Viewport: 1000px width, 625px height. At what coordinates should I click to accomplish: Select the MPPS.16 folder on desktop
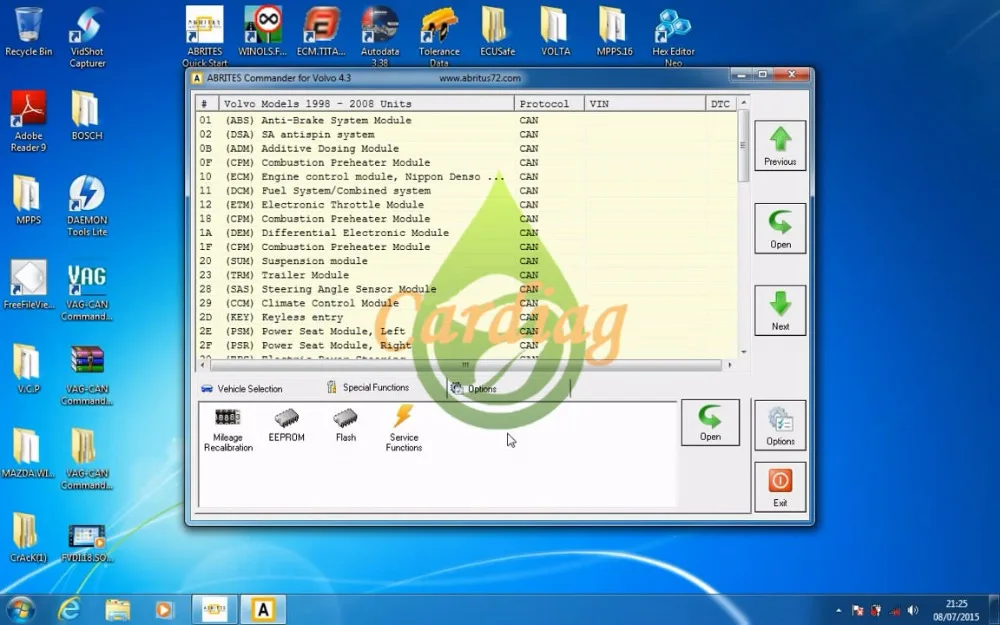614,32
